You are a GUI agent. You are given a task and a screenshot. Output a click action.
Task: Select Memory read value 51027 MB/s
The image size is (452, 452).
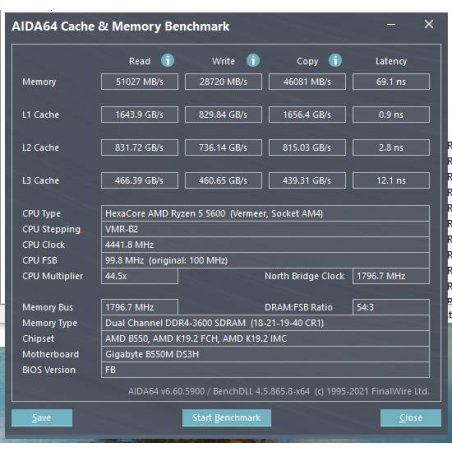140,82
